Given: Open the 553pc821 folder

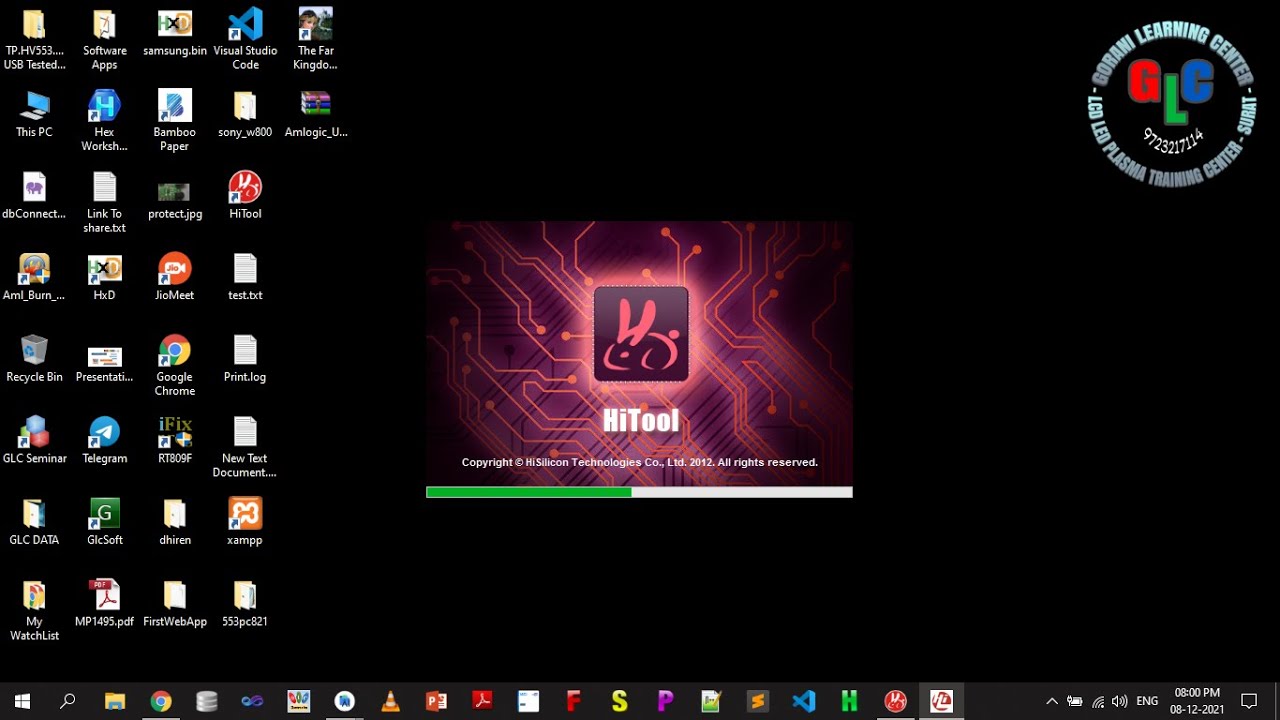Looking at the screenshot, I should click(245, 603).
